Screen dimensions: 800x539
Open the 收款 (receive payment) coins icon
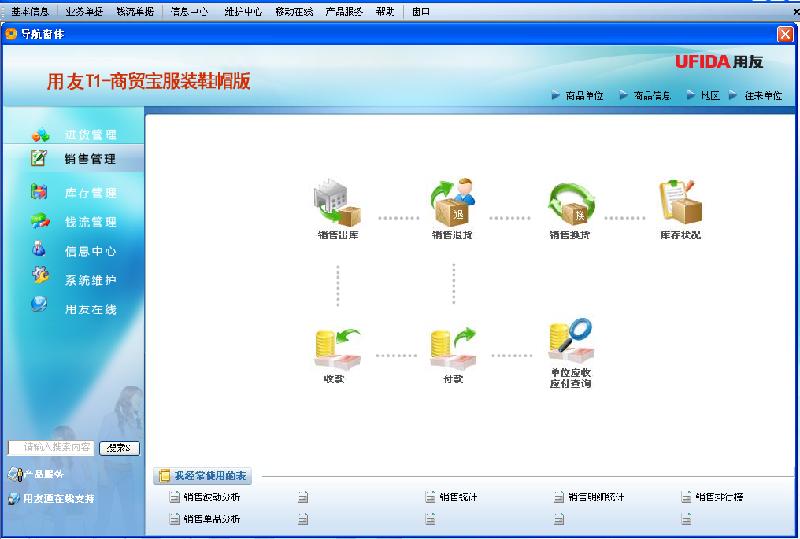337,348
